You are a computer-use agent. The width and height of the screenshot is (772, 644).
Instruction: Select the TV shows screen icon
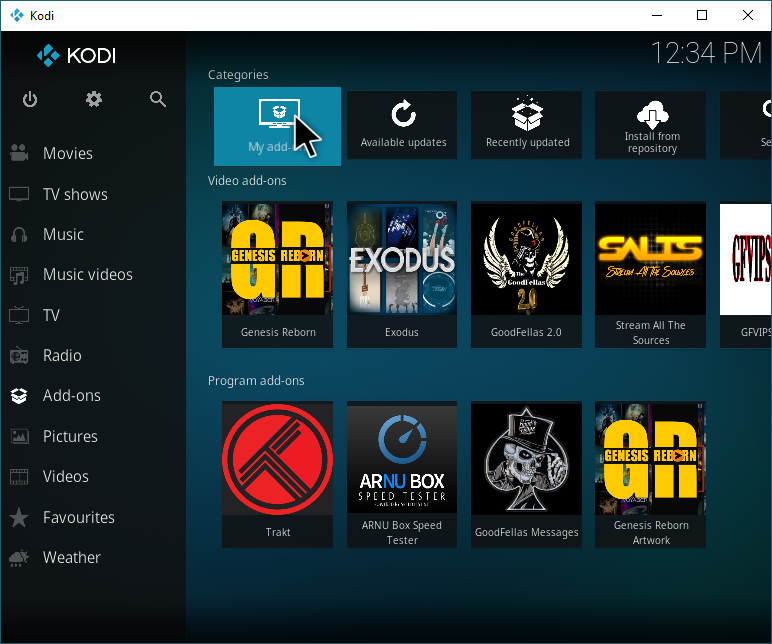tap(19, 194)
